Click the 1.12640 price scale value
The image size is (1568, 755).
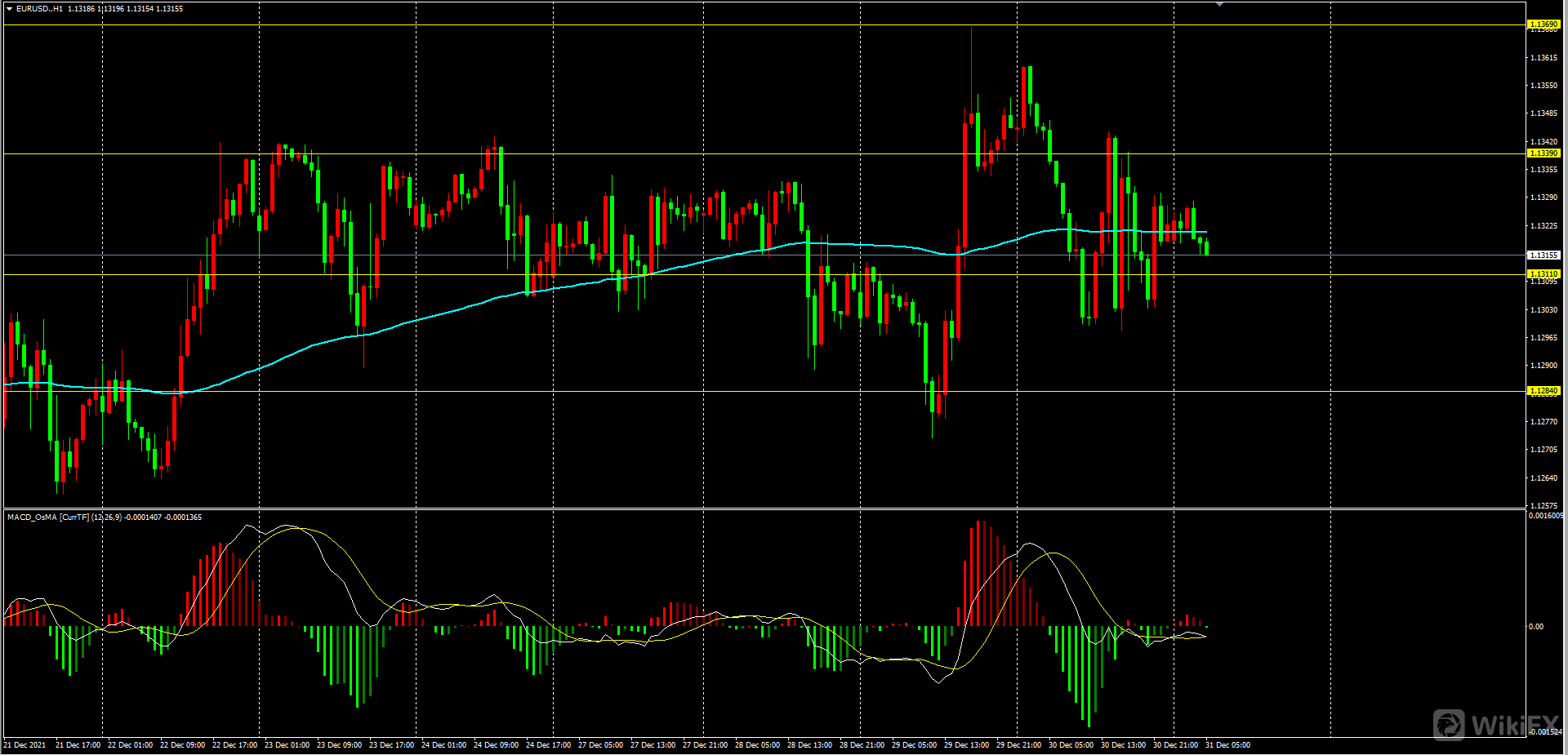tap(1543, 478)
